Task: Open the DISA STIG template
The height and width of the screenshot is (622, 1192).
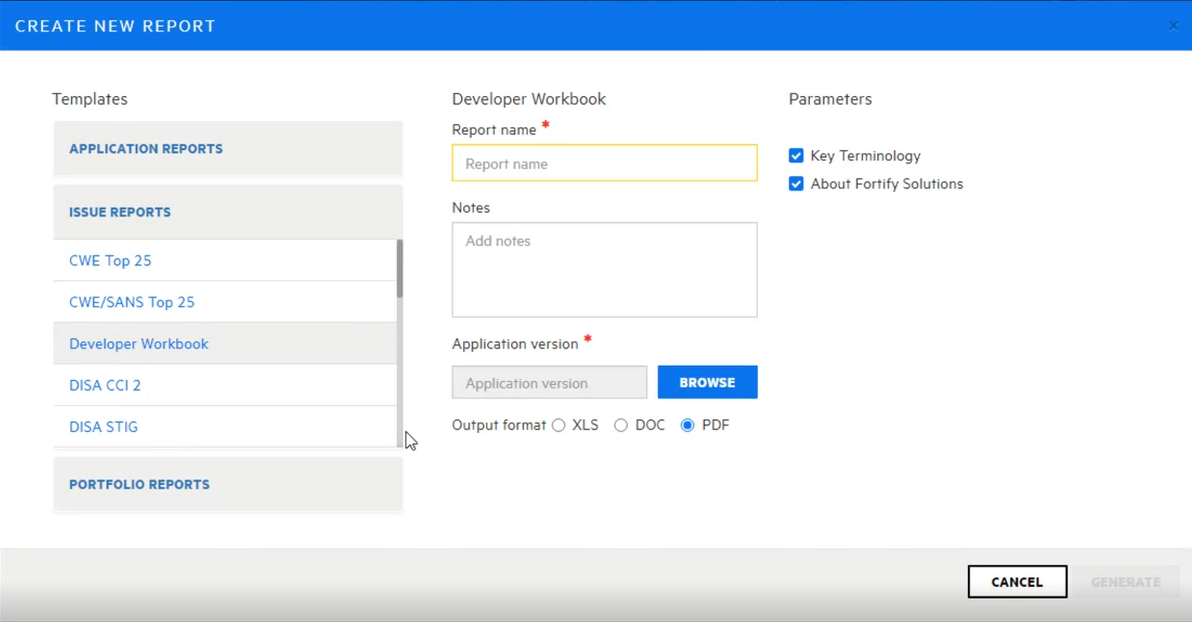Action: click(x=103, y=427)
